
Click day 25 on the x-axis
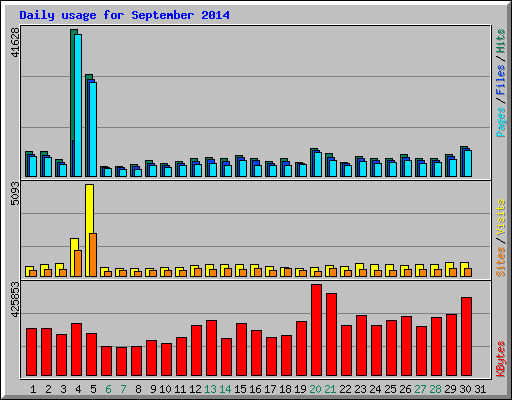390,389
